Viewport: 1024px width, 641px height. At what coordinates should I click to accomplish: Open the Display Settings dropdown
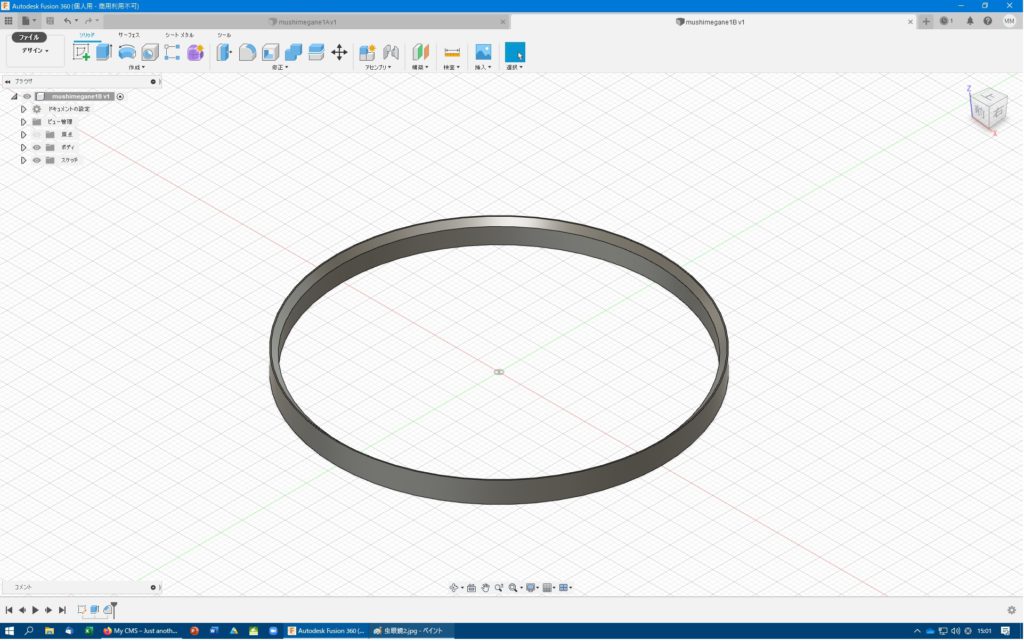tap(532, 587)
